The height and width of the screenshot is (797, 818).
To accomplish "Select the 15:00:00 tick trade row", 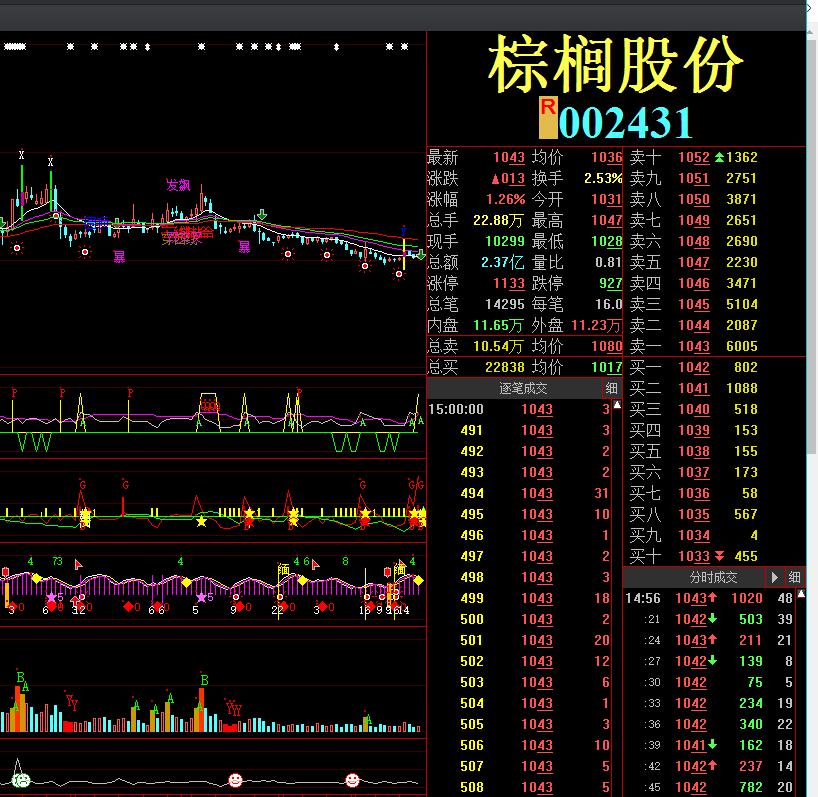I will (520, 409).
